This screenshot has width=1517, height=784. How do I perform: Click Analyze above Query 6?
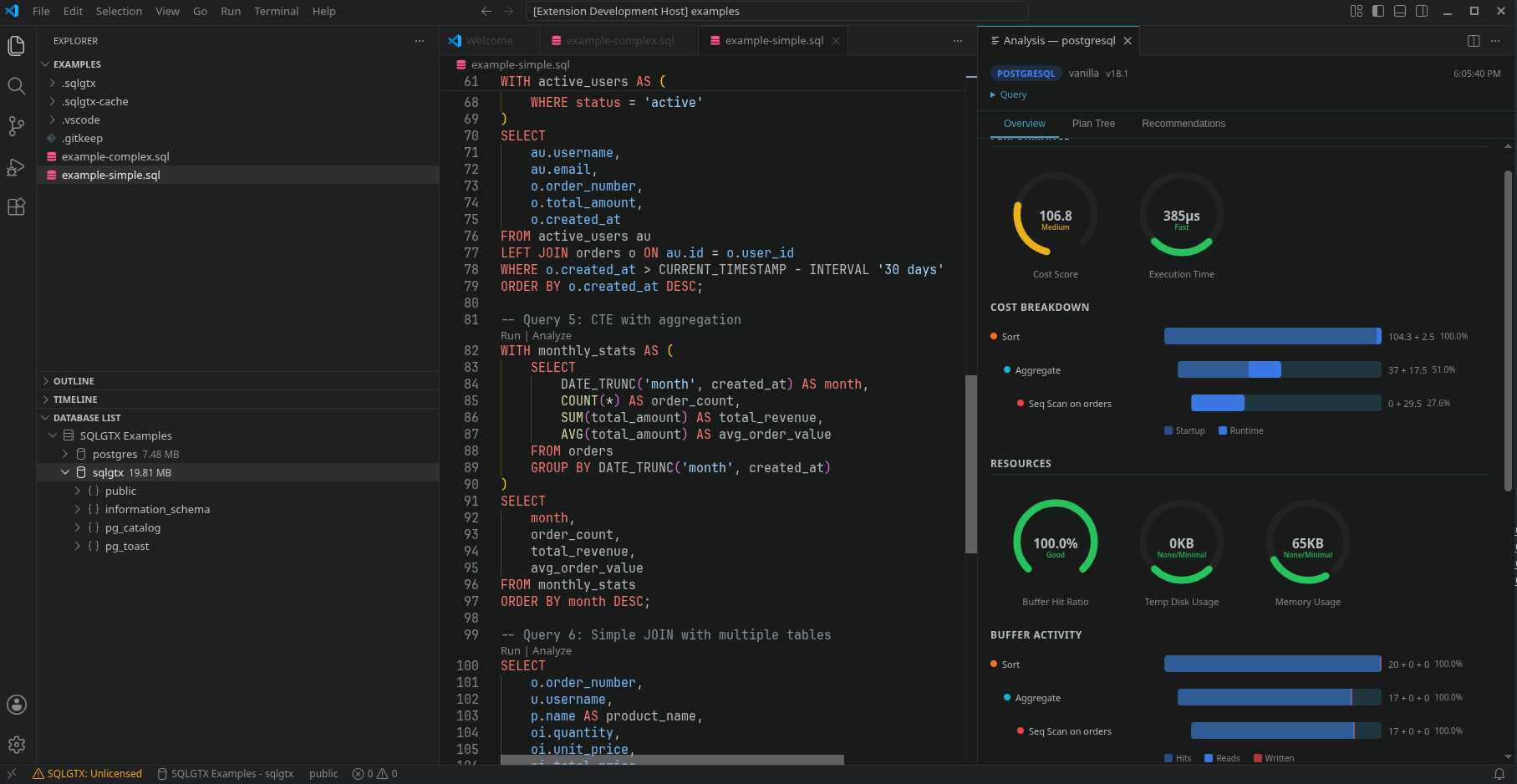coord(552,651)
